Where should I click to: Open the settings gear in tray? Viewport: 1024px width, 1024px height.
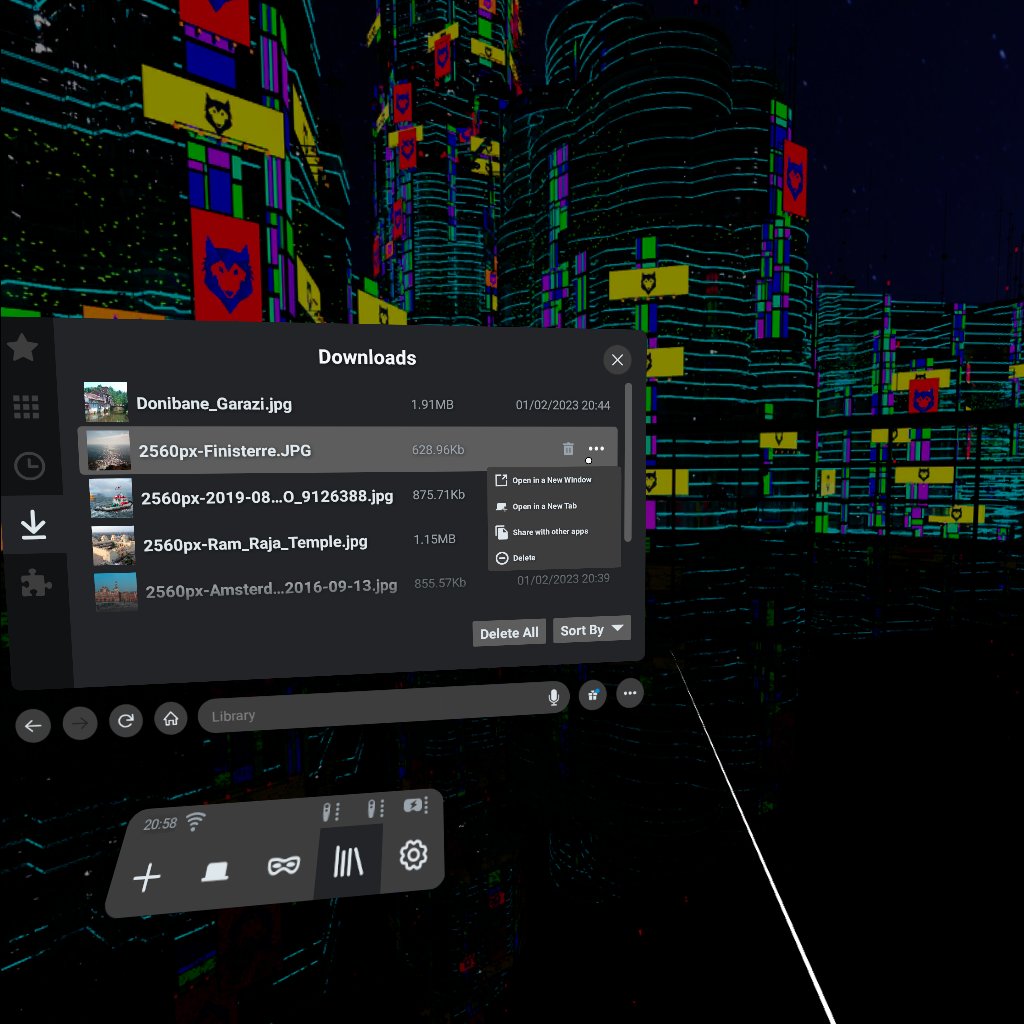(x=413, y=855)
